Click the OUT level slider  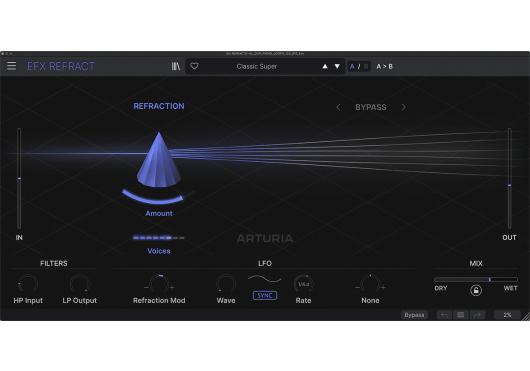coord(509,178)
